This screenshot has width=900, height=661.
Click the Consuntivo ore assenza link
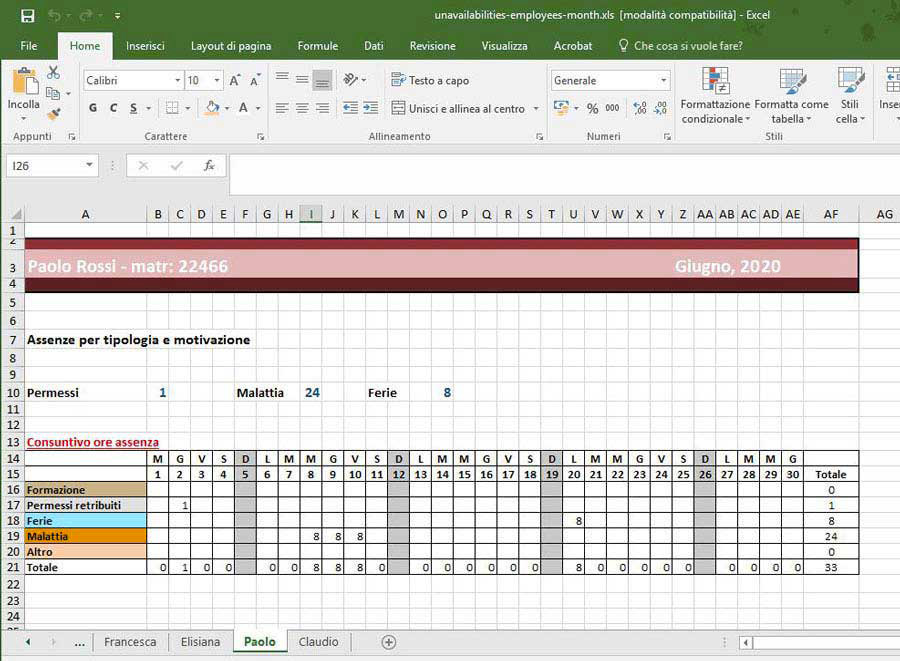point(92,442)
